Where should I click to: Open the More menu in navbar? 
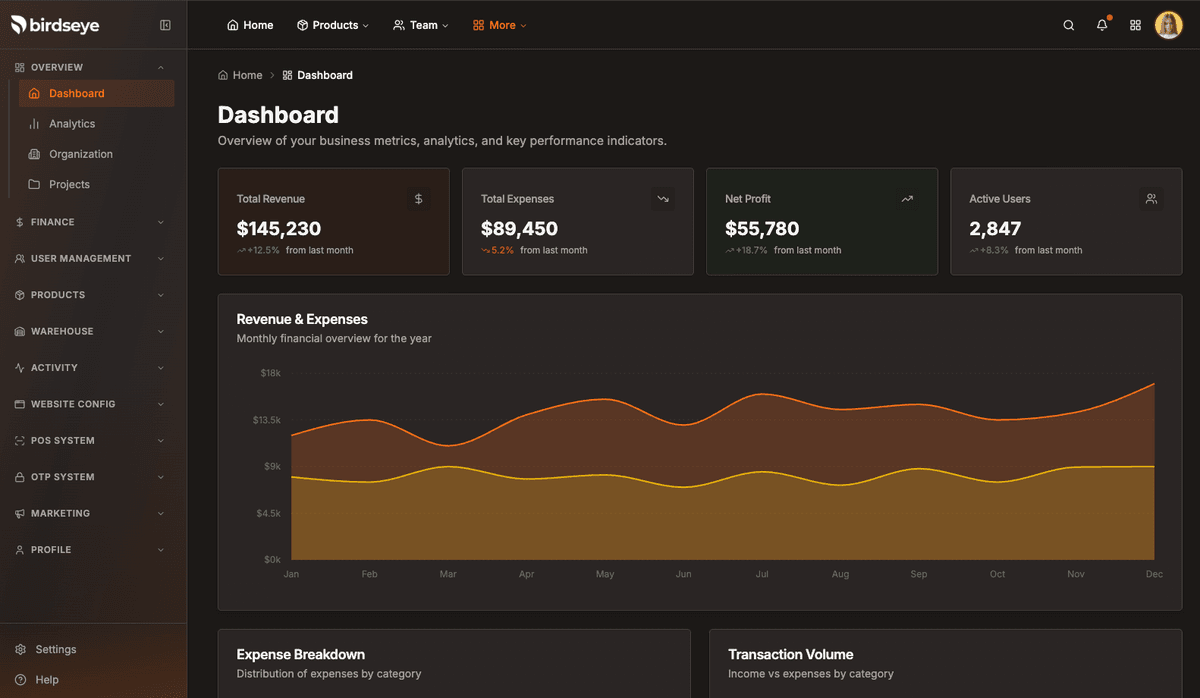coord(499,25)
